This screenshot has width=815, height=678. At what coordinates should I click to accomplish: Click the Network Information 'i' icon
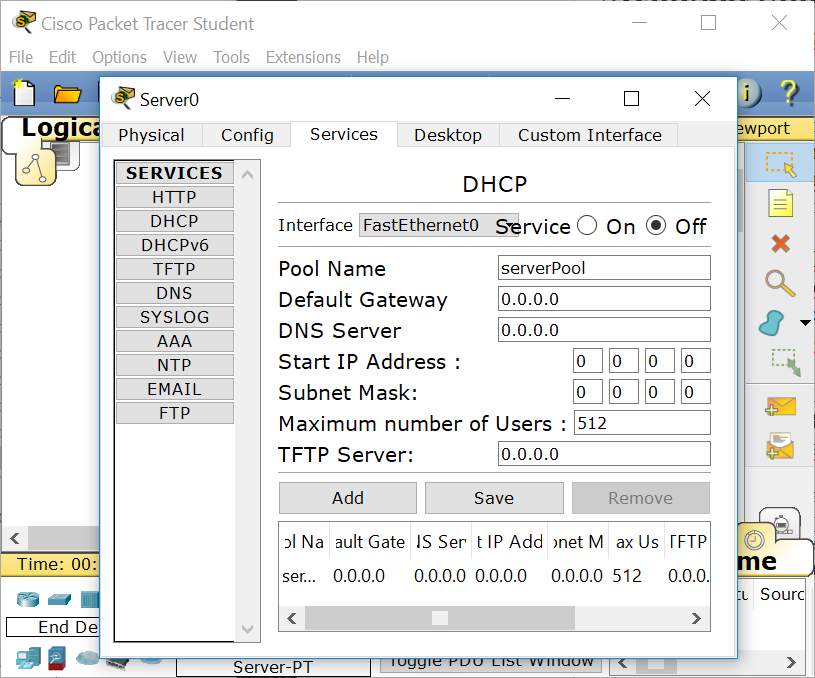click(750, 94)
